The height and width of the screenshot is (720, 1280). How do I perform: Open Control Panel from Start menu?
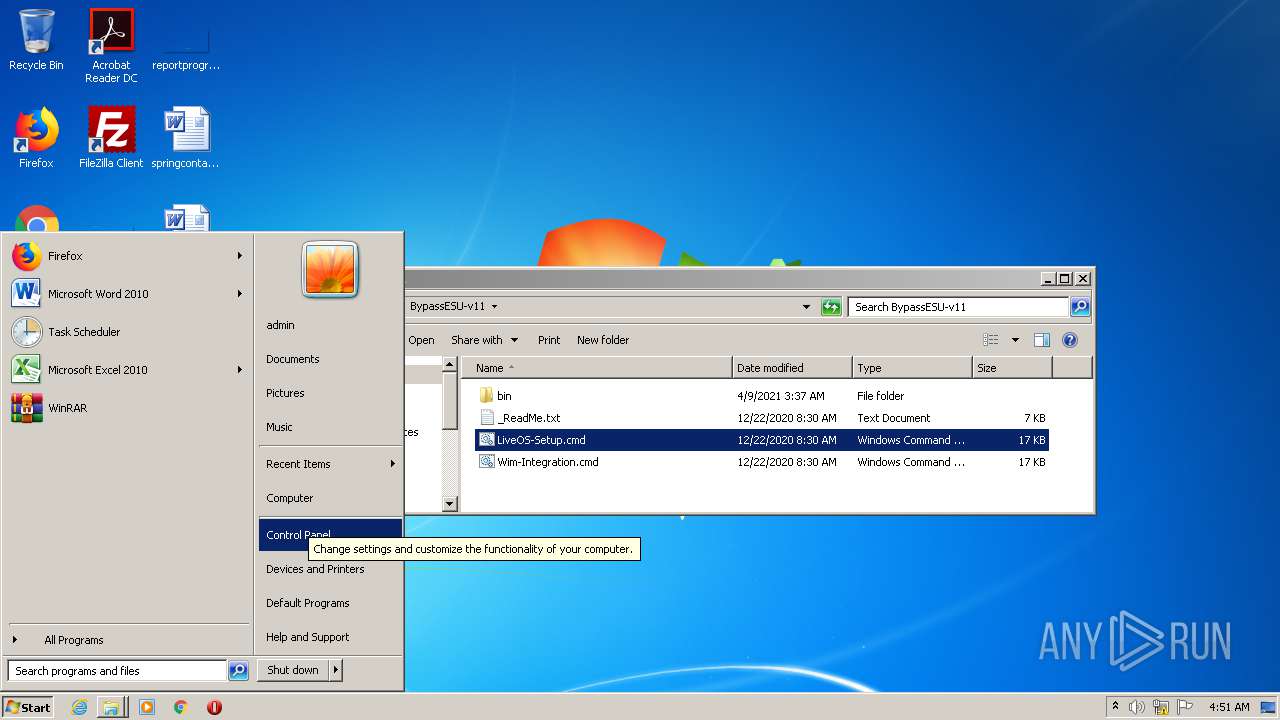tap(330, 534)
